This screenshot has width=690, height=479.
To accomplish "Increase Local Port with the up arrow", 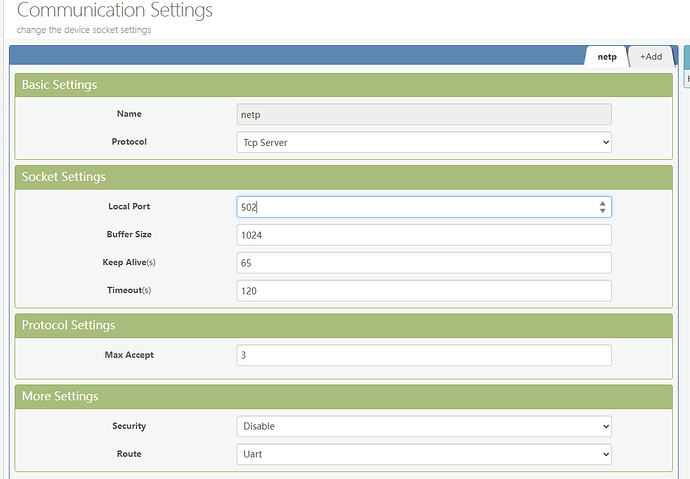I will pyautogui.click(x=602, y=203).
